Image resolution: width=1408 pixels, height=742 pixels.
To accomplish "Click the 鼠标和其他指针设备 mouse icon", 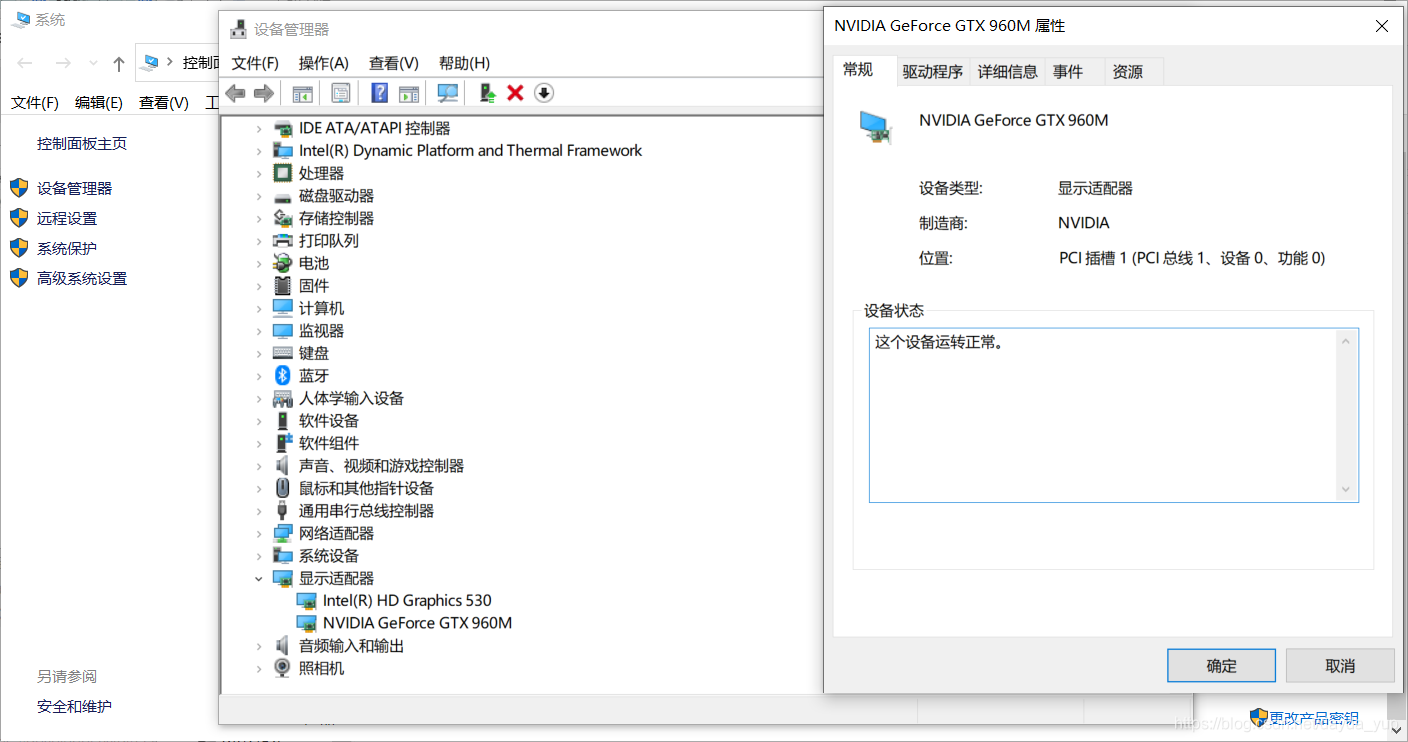I will (x=282, y=488).
